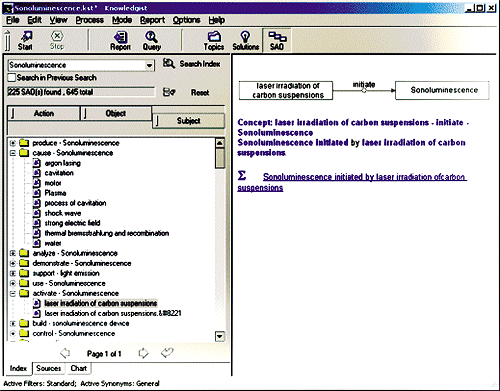
Task: Click the toolbar grip handle at left
Action: pos(8,41)
